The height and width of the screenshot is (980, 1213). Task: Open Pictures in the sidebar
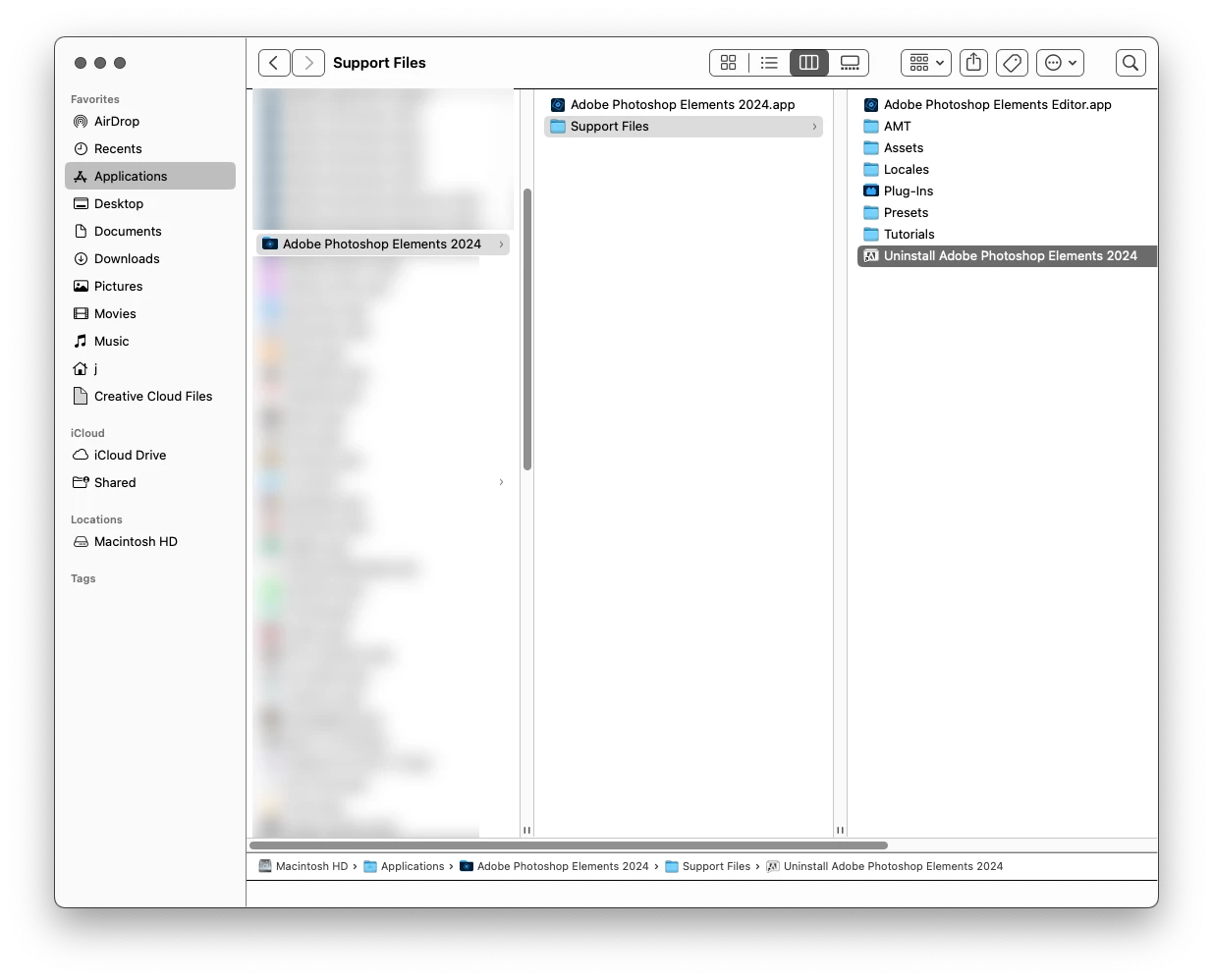click(x=150, y=287)
